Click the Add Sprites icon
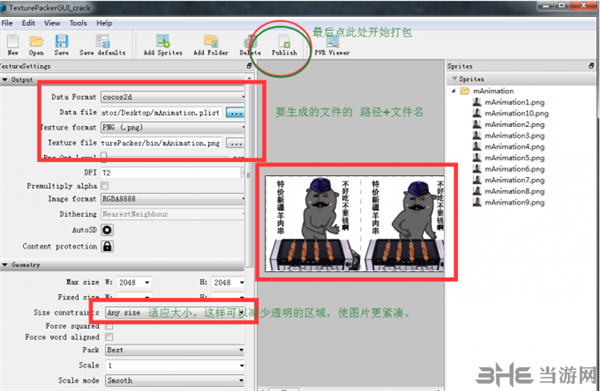 point(163,41)
